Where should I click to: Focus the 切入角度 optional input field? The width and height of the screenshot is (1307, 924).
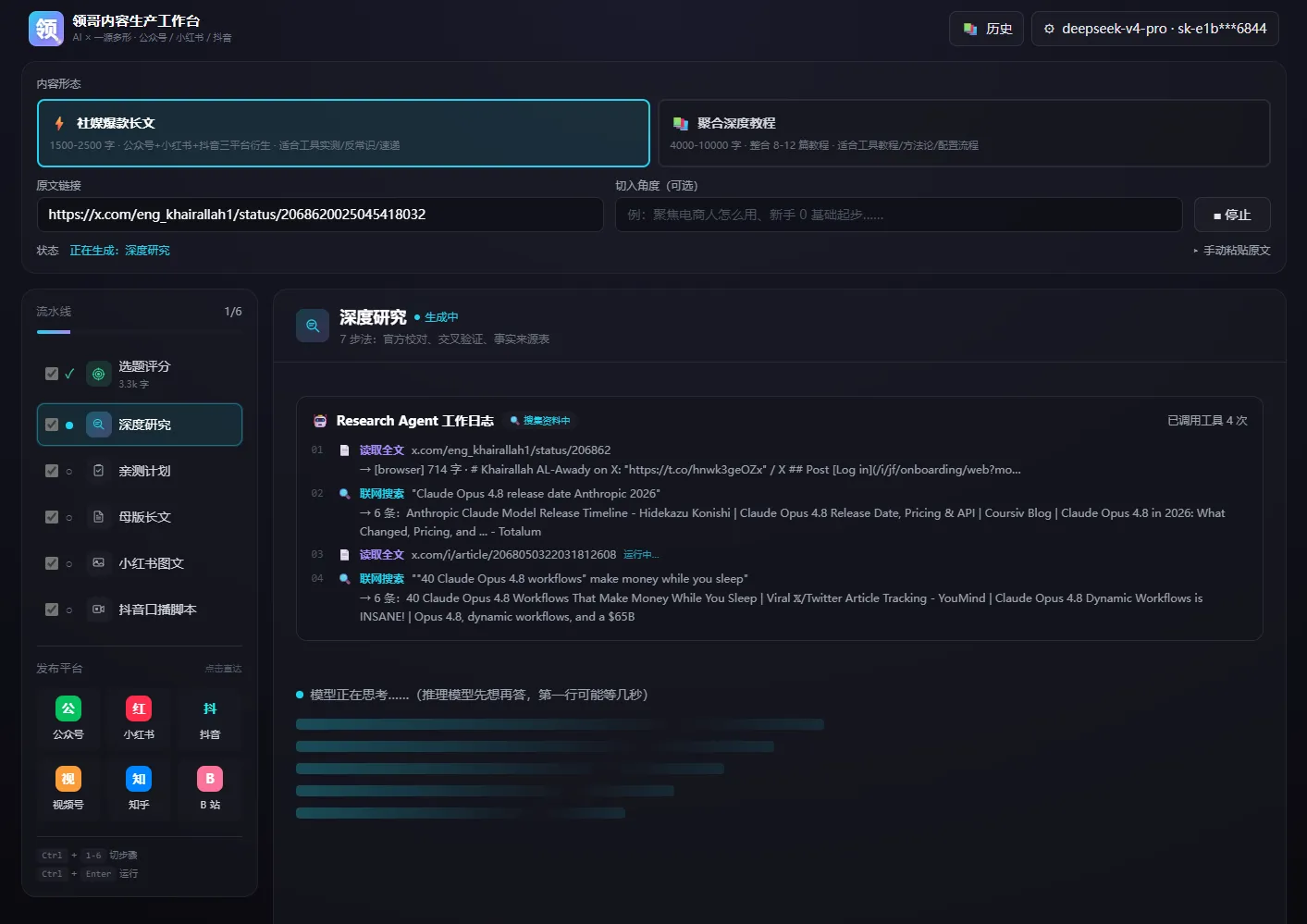coord(899,215)
